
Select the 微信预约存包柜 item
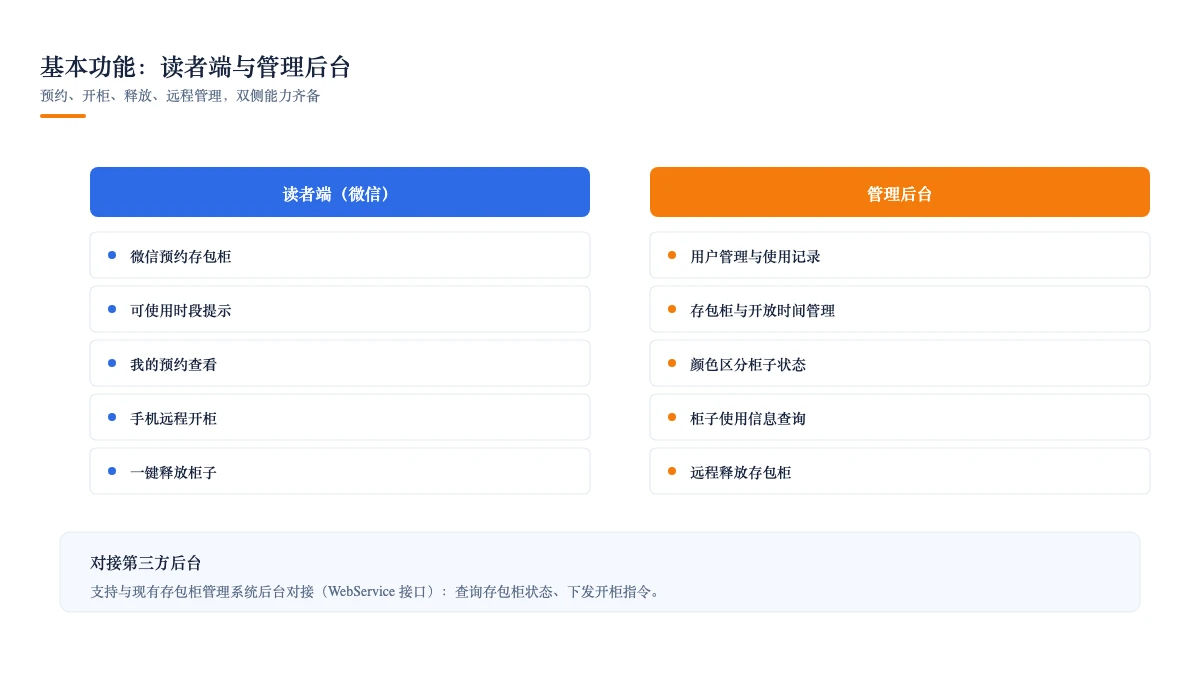tap(340, 255)
